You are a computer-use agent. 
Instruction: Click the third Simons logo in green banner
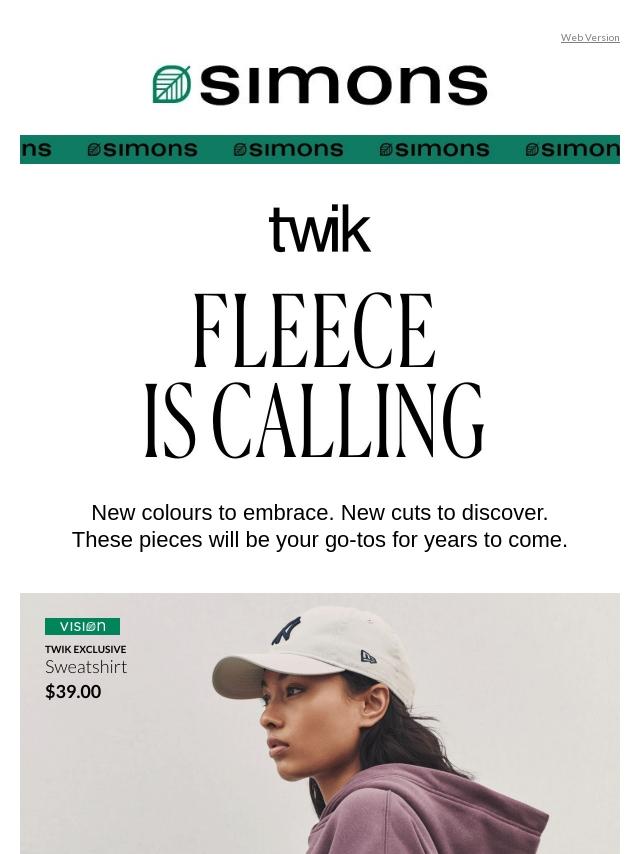434,149
